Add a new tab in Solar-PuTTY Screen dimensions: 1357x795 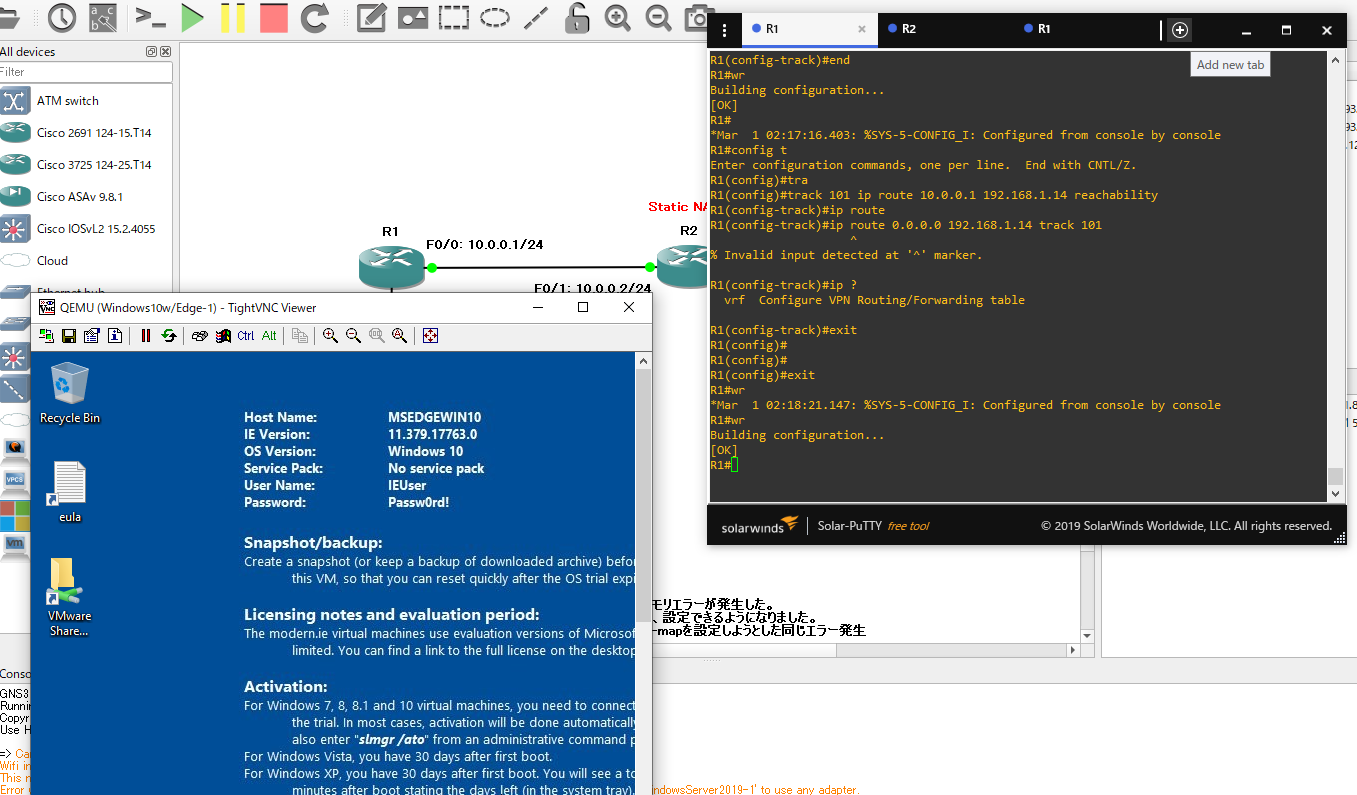tap(1180, 30)
